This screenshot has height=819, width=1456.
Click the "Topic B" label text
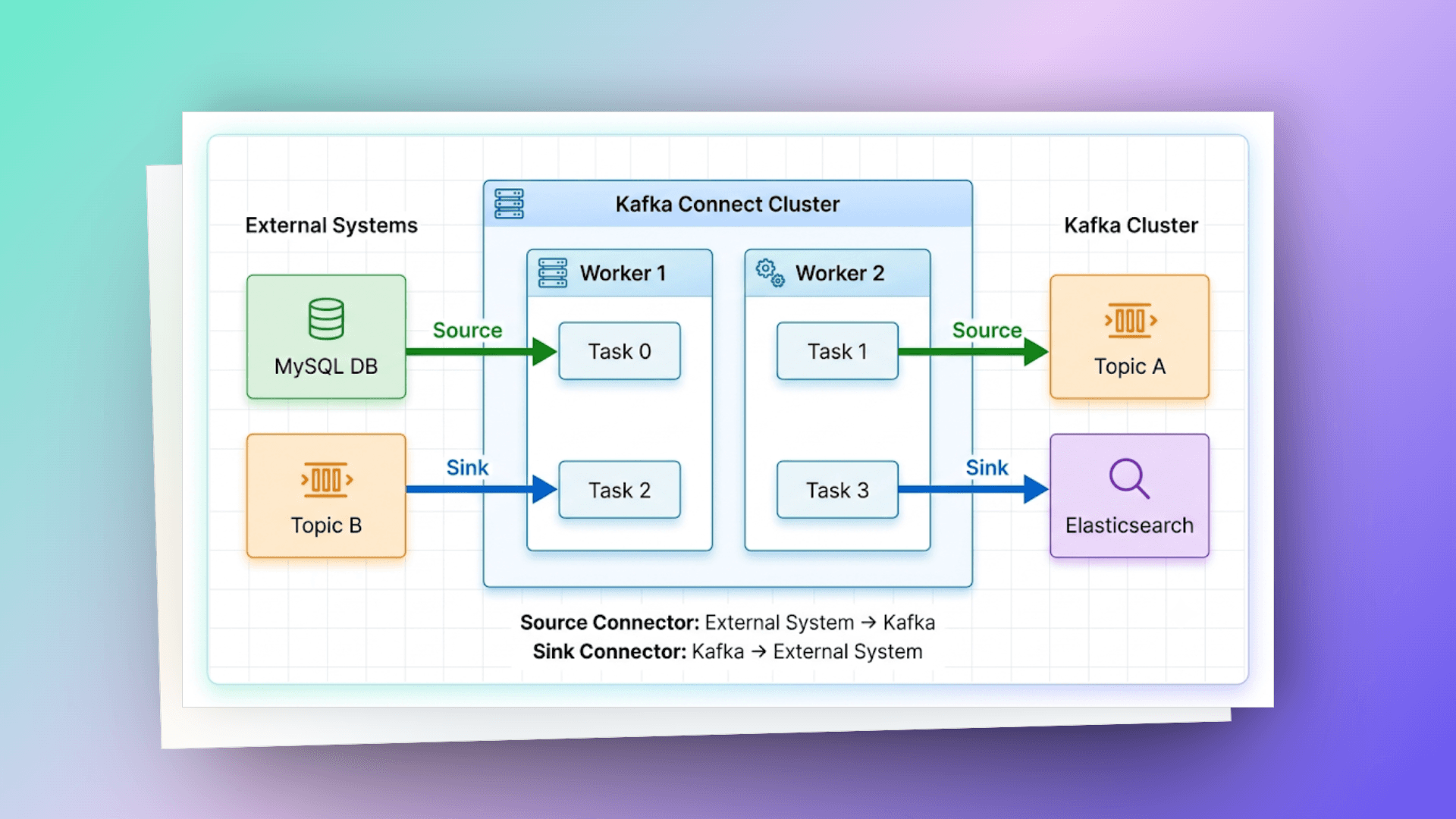click(x=326, y=526)
